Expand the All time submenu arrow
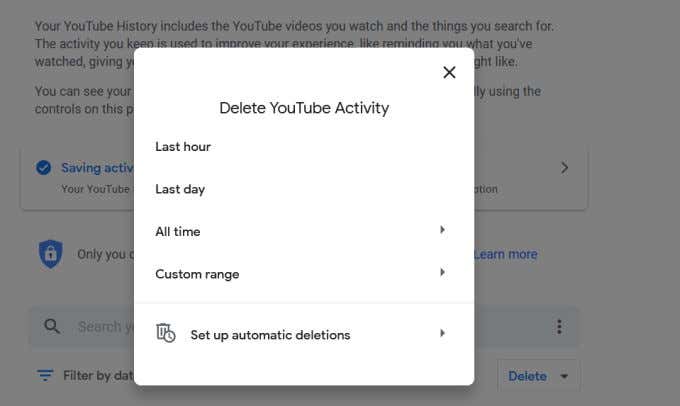Viewport: 680px width, 406px height. point(442,231)
